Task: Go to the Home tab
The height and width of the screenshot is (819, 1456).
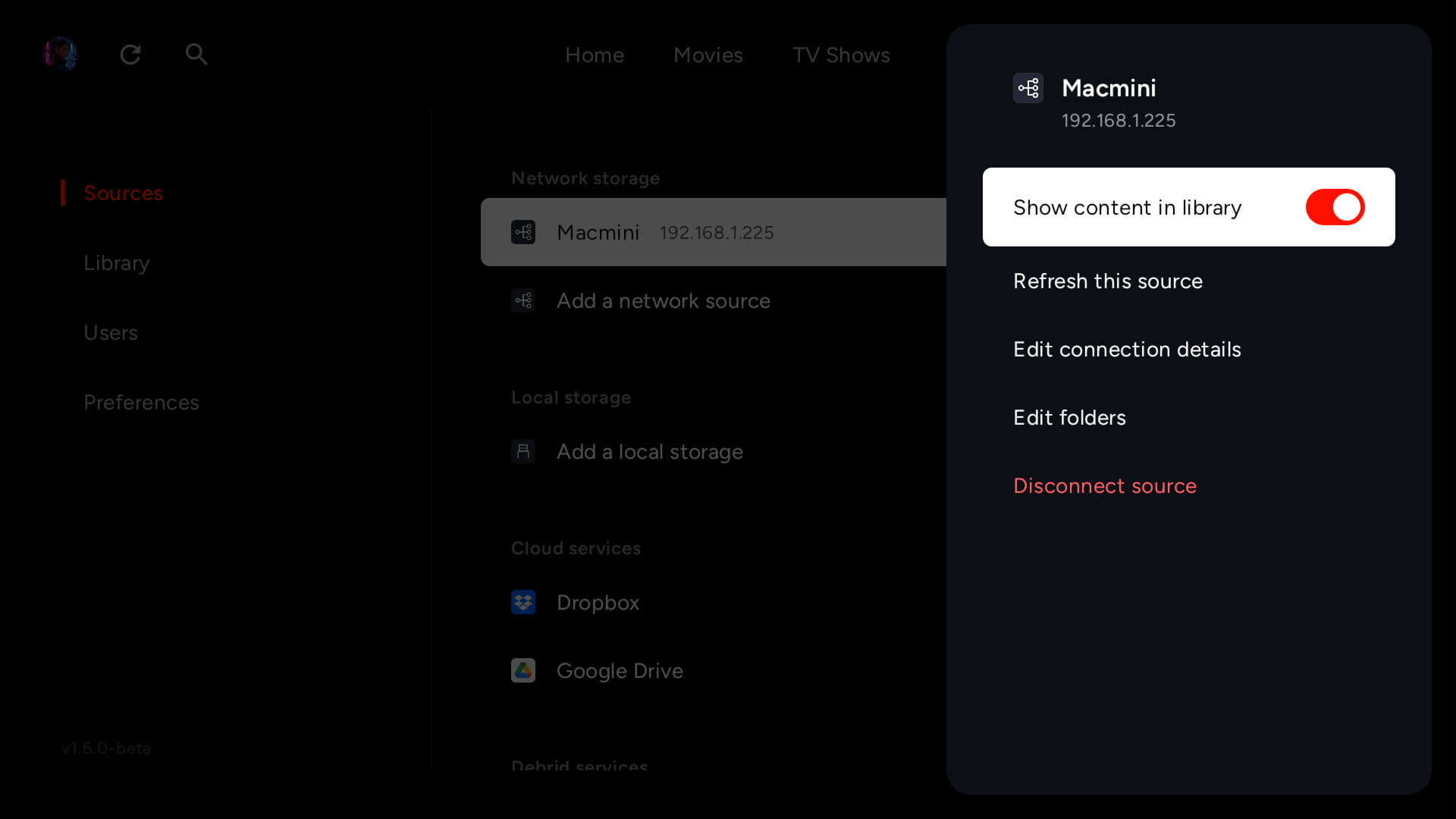Action: [595, 55]
